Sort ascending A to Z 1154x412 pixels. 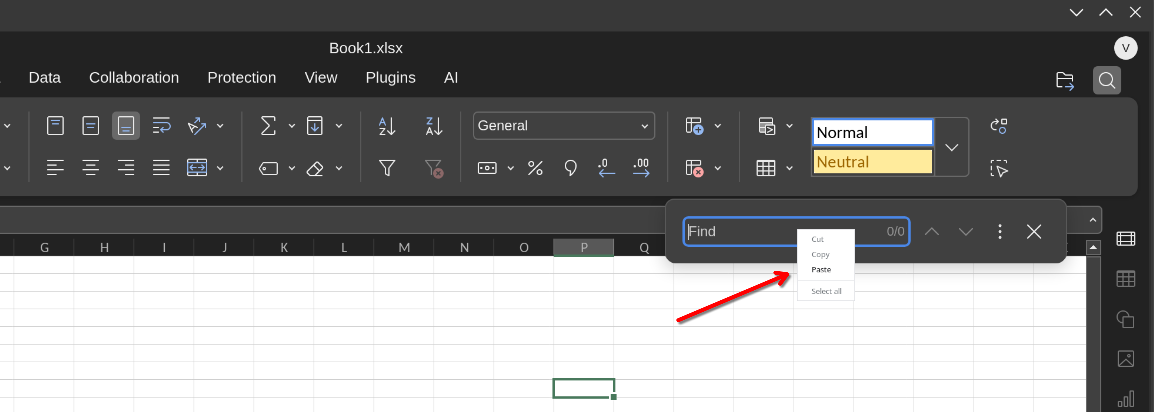[387, 126]
